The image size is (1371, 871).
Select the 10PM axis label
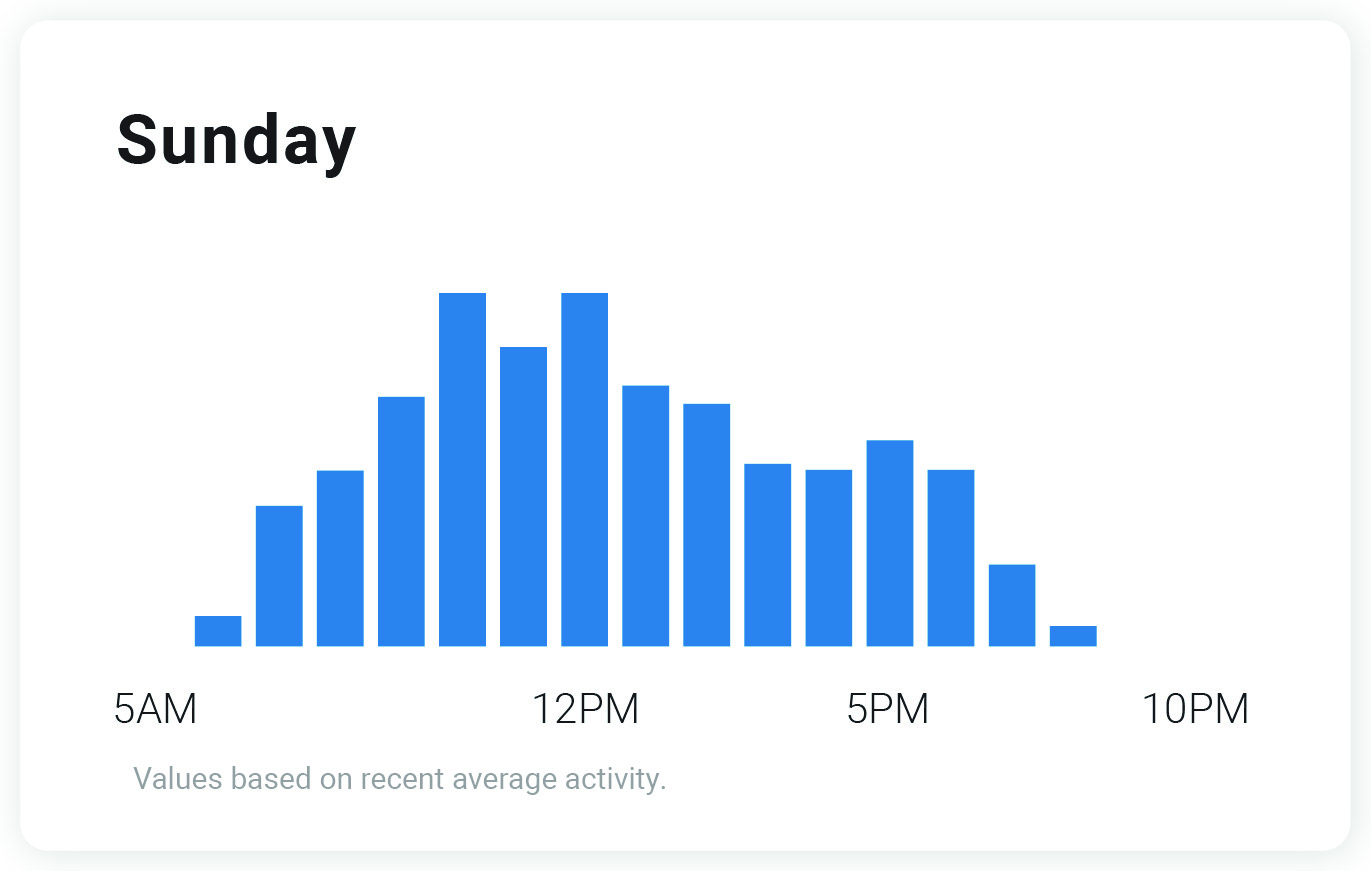click(x=1195, y=709)
